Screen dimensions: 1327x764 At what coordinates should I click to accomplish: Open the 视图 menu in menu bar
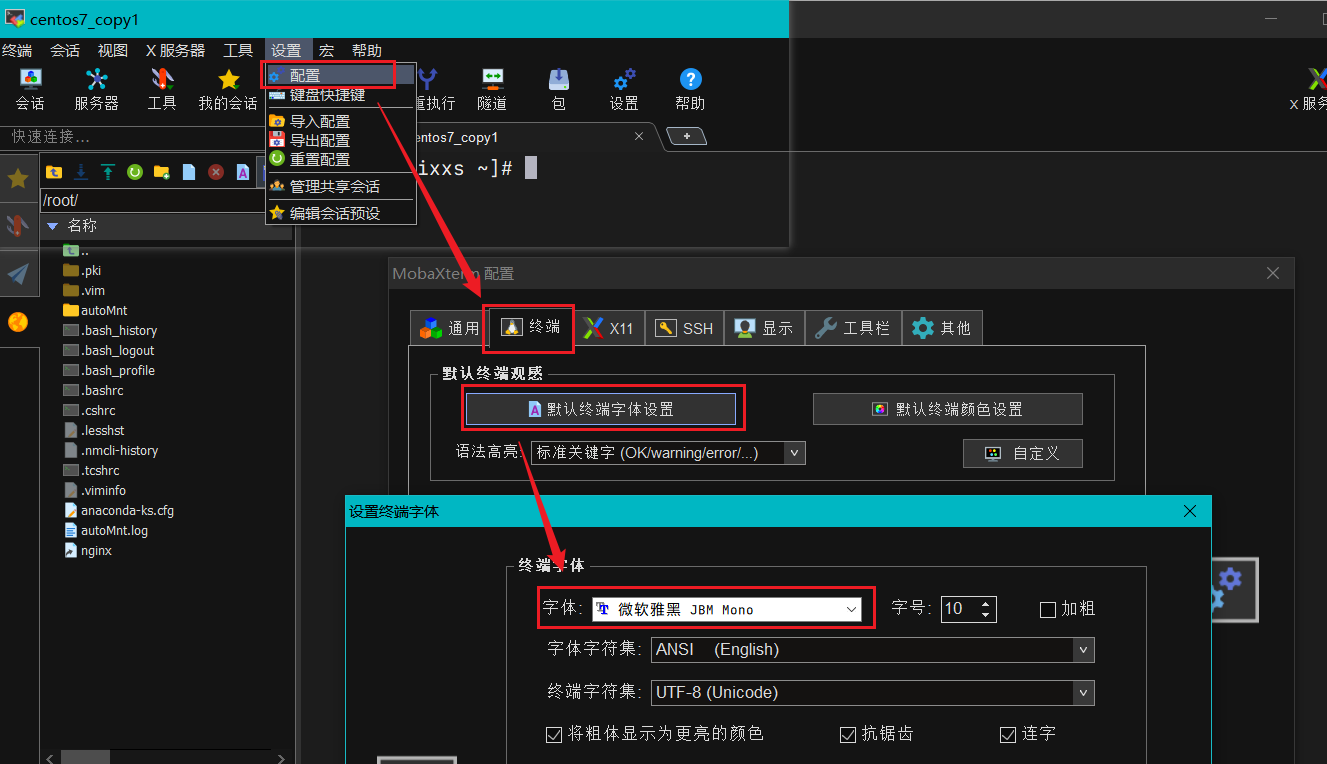point(113,50)
